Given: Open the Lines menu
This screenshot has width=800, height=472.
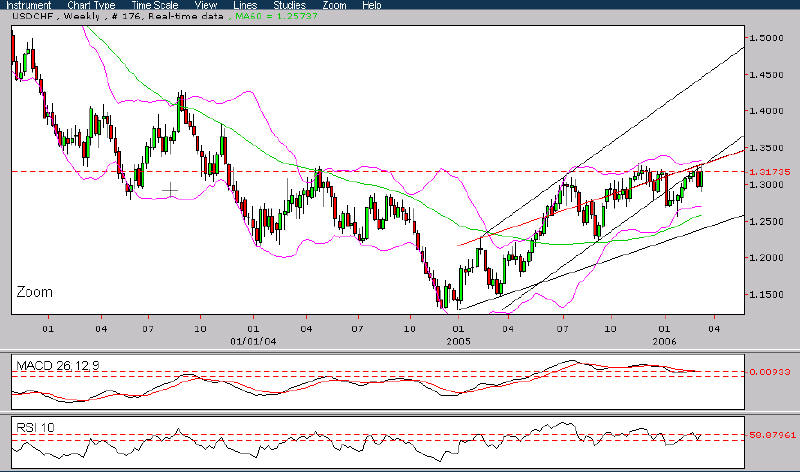Looking at the screenshot, I should [245, 5].
